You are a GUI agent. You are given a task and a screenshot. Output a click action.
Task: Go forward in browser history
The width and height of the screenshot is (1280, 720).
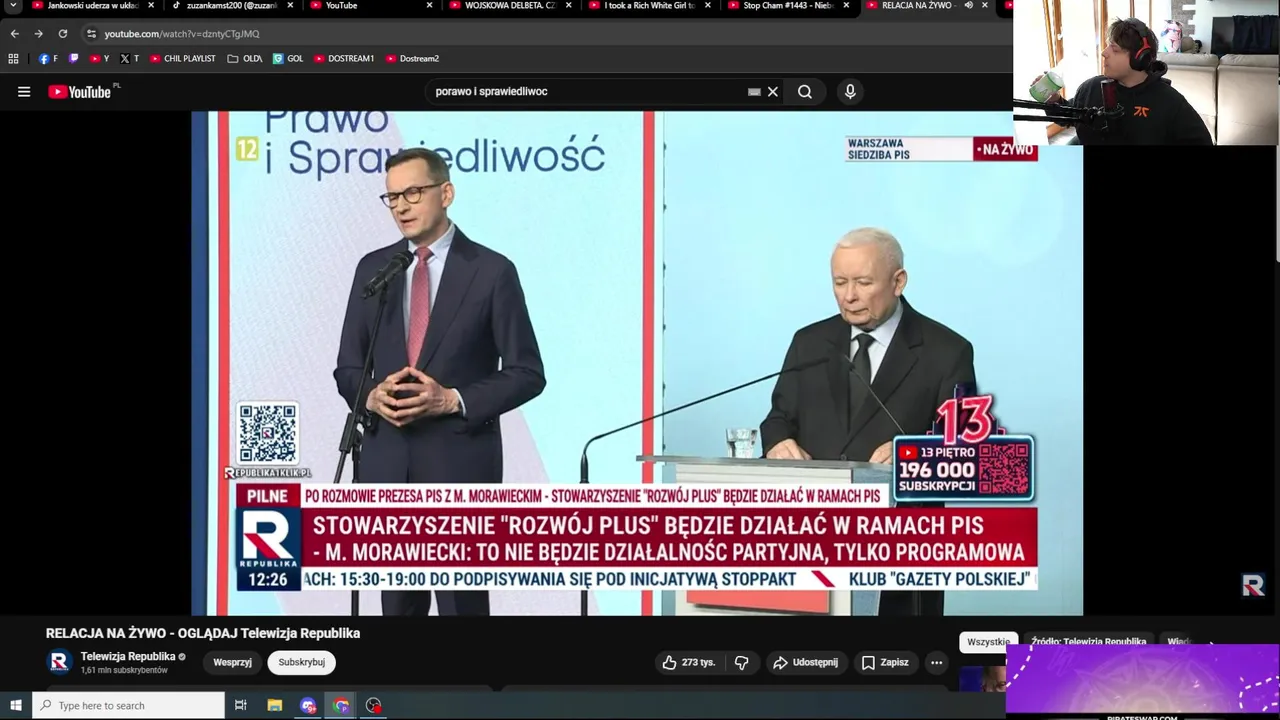(x=38, y=34)
